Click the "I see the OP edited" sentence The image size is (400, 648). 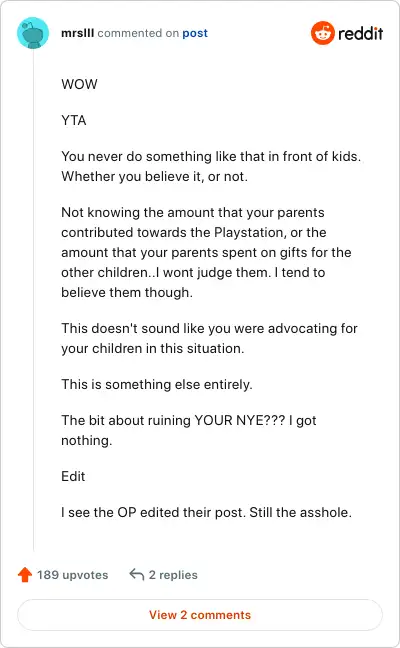tap(207, 512)
